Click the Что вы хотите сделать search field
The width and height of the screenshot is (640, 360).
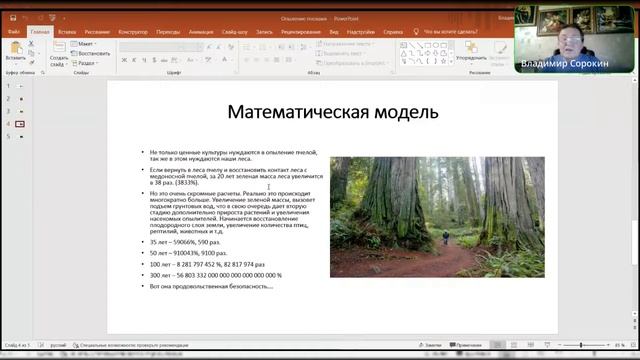click(x=451, y=32)
